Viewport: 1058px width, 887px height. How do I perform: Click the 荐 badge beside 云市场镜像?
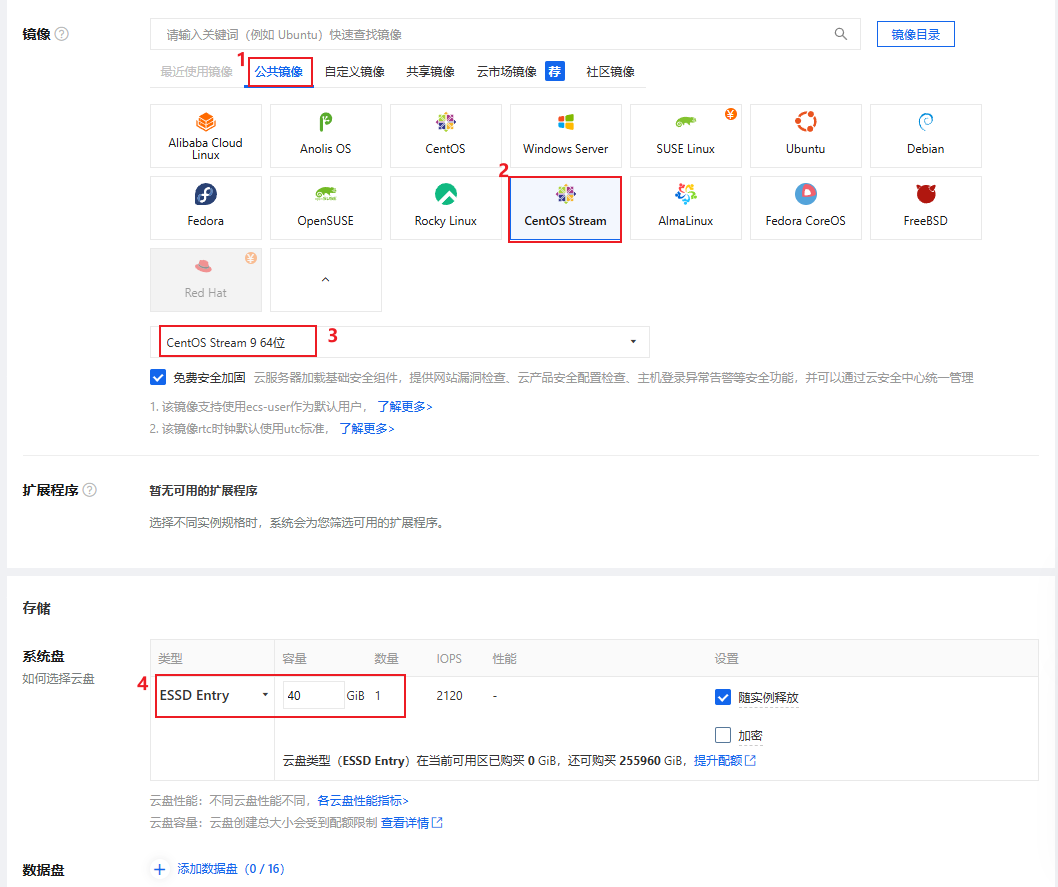(x=555, y=71)
